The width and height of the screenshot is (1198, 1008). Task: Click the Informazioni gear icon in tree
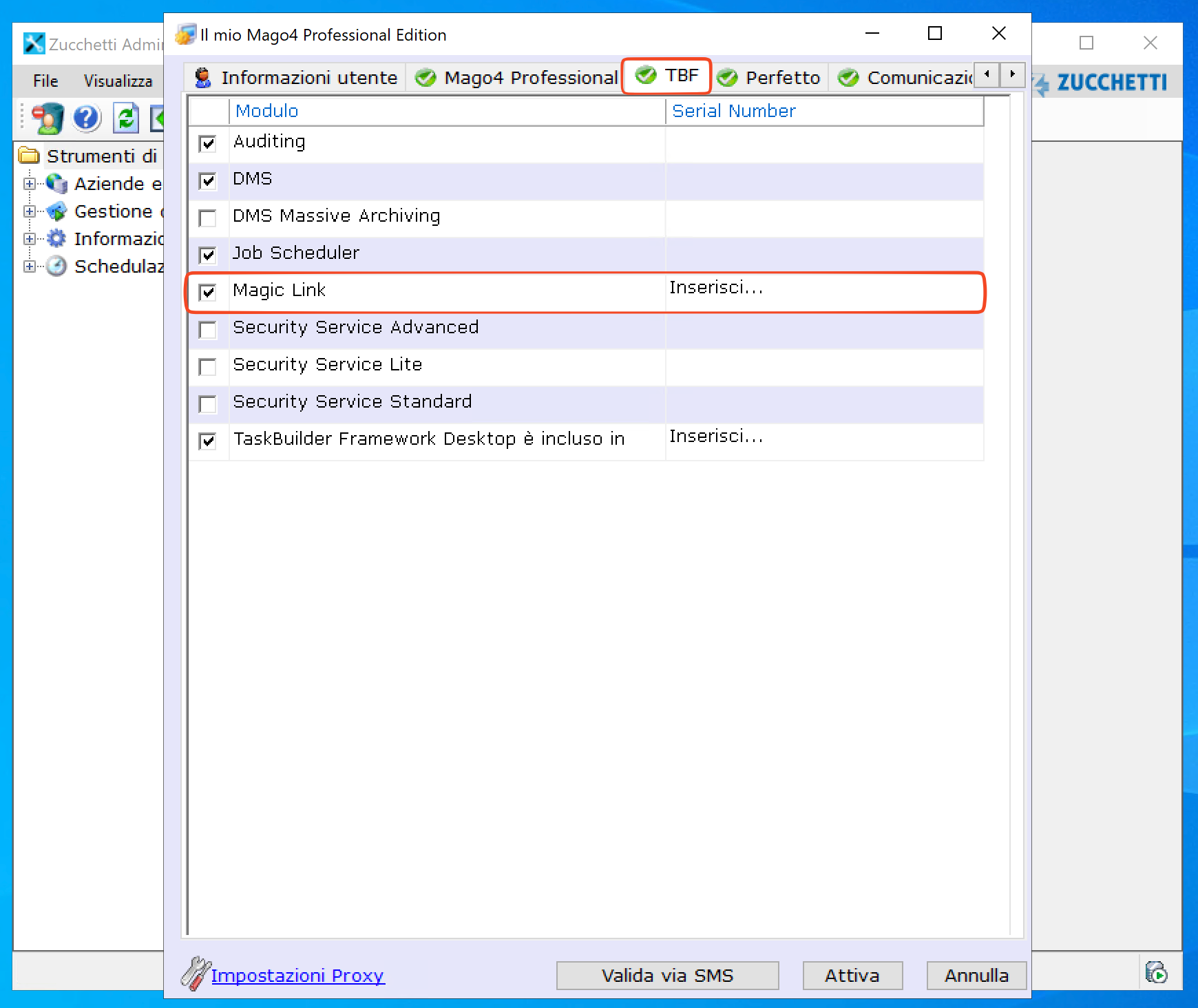[56, 239]
